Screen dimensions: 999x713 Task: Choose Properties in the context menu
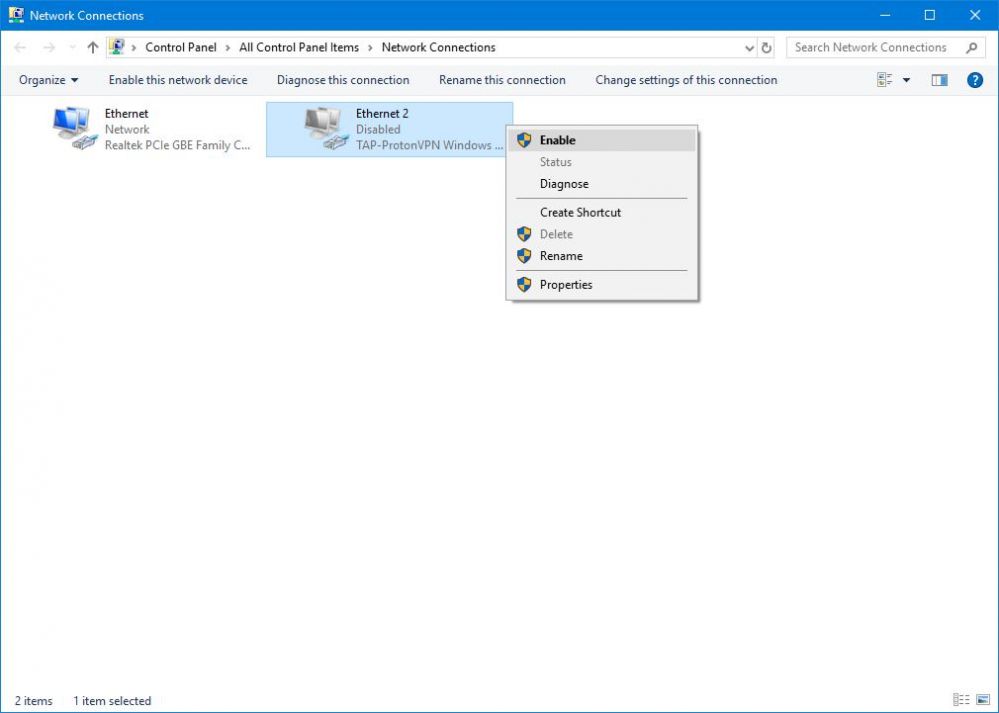566,285
